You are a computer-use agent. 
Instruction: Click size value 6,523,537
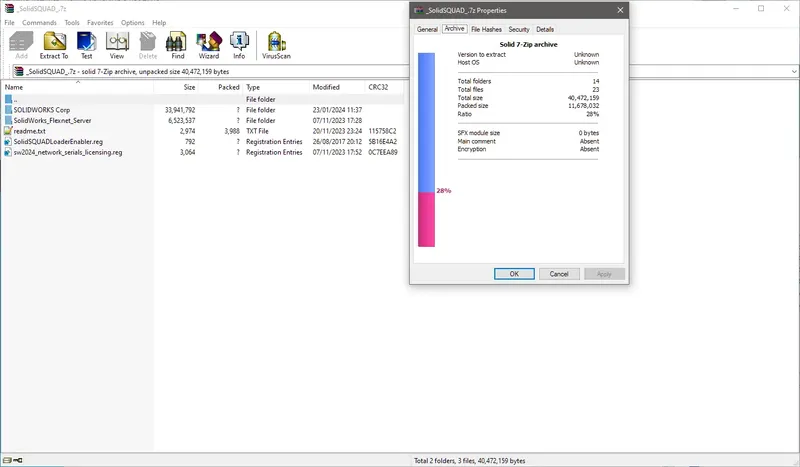pos(182,120)
